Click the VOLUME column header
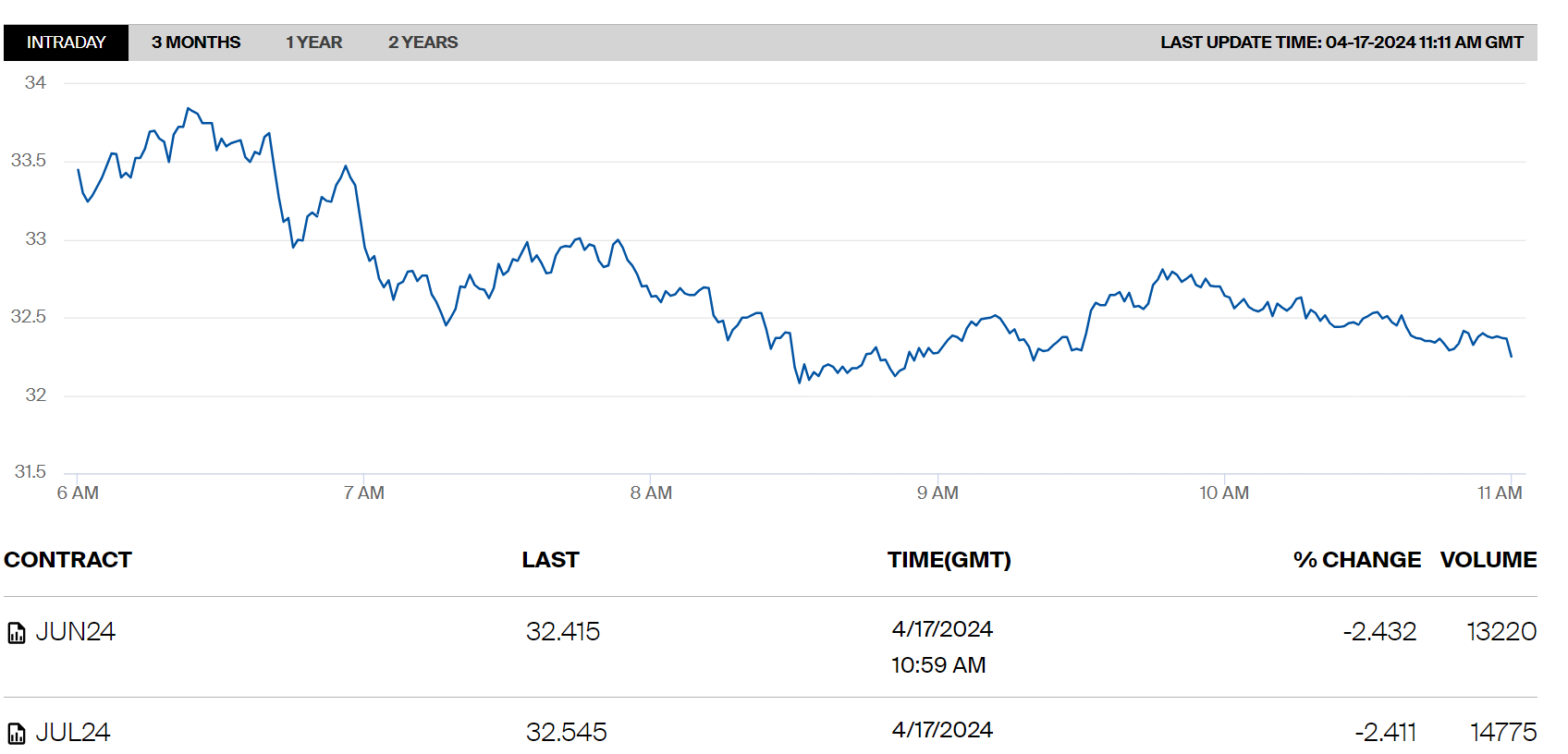This screenshot has height=754, width=1568. (1488, 560)
